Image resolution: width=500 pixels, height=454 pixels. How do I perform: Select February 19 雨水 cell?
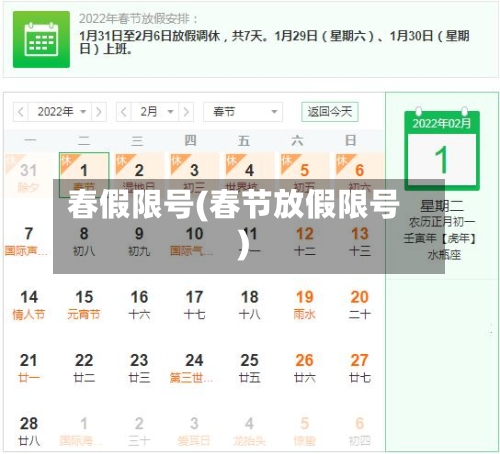(304, 305)
